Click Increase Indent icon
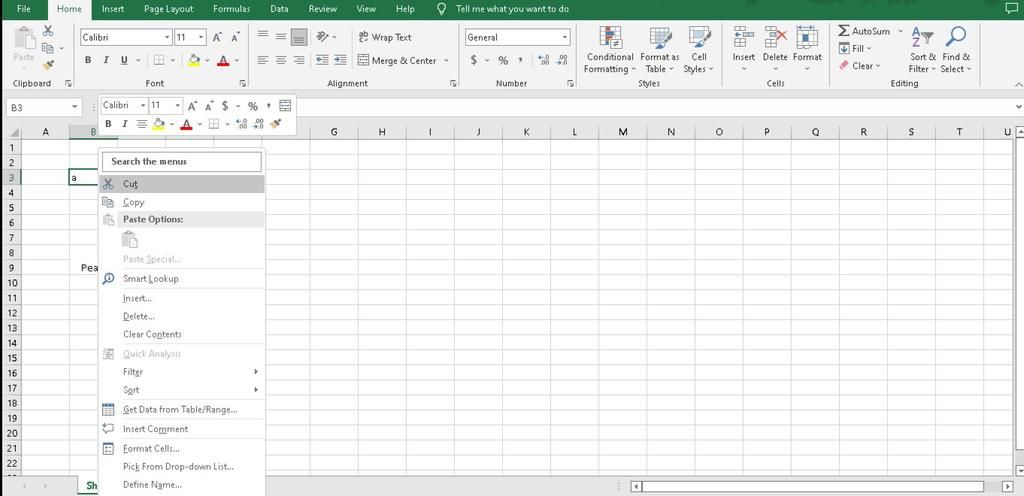Viewport: 1024px width, 496px height. click(x=340, y=60)
